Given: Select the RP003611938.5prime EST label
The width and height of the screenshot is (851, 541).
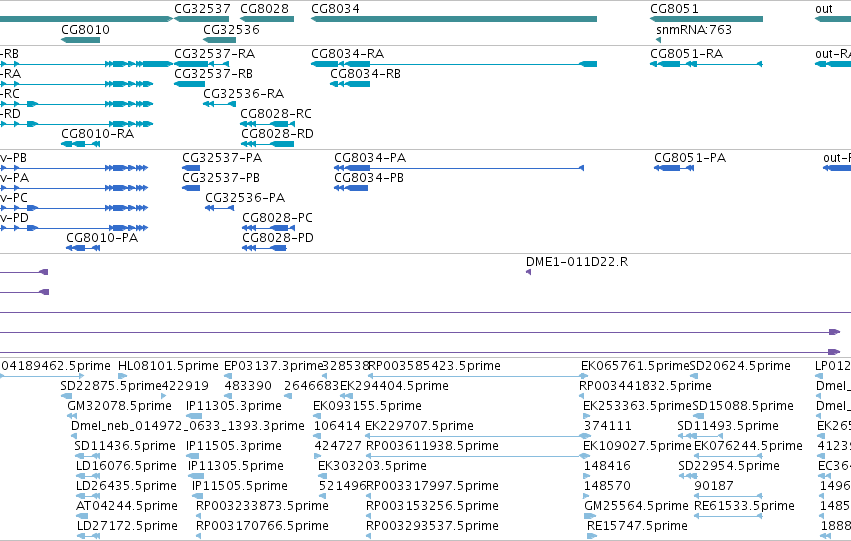Looking at the screenshot, I should (433, 447).
